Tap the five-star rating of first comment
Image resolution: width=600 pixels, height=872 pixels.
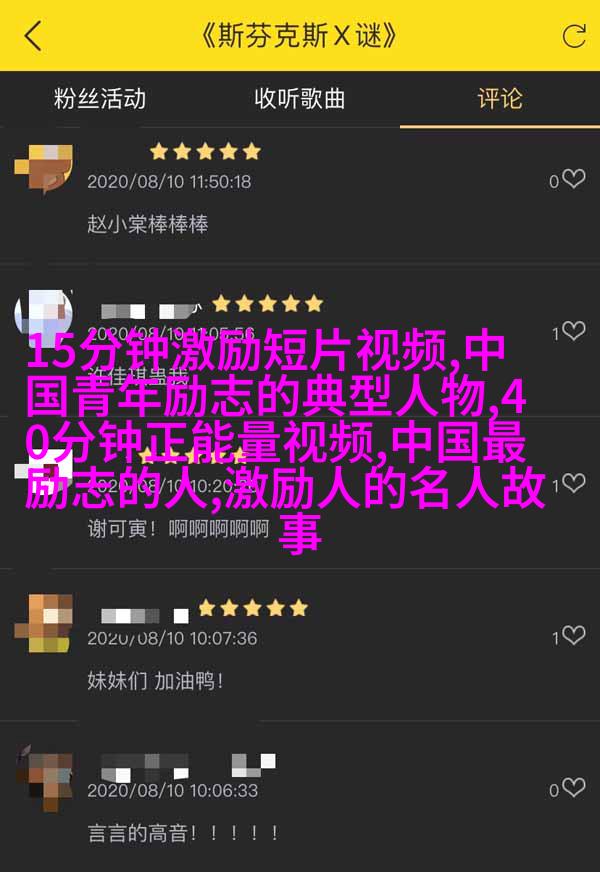tap(205, 151)
